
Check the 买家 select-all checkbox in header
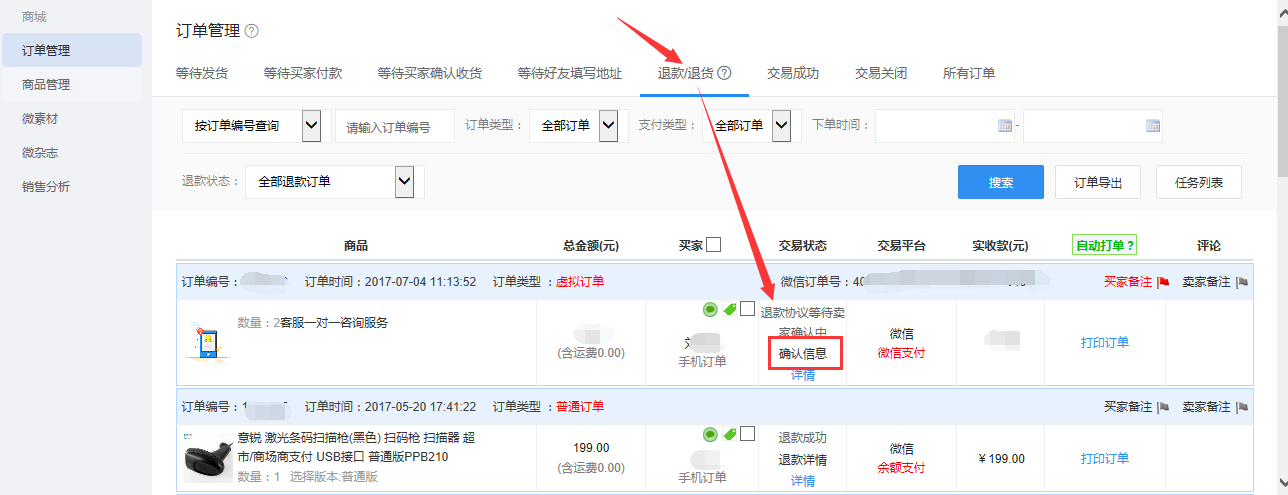tap(714, 245)
